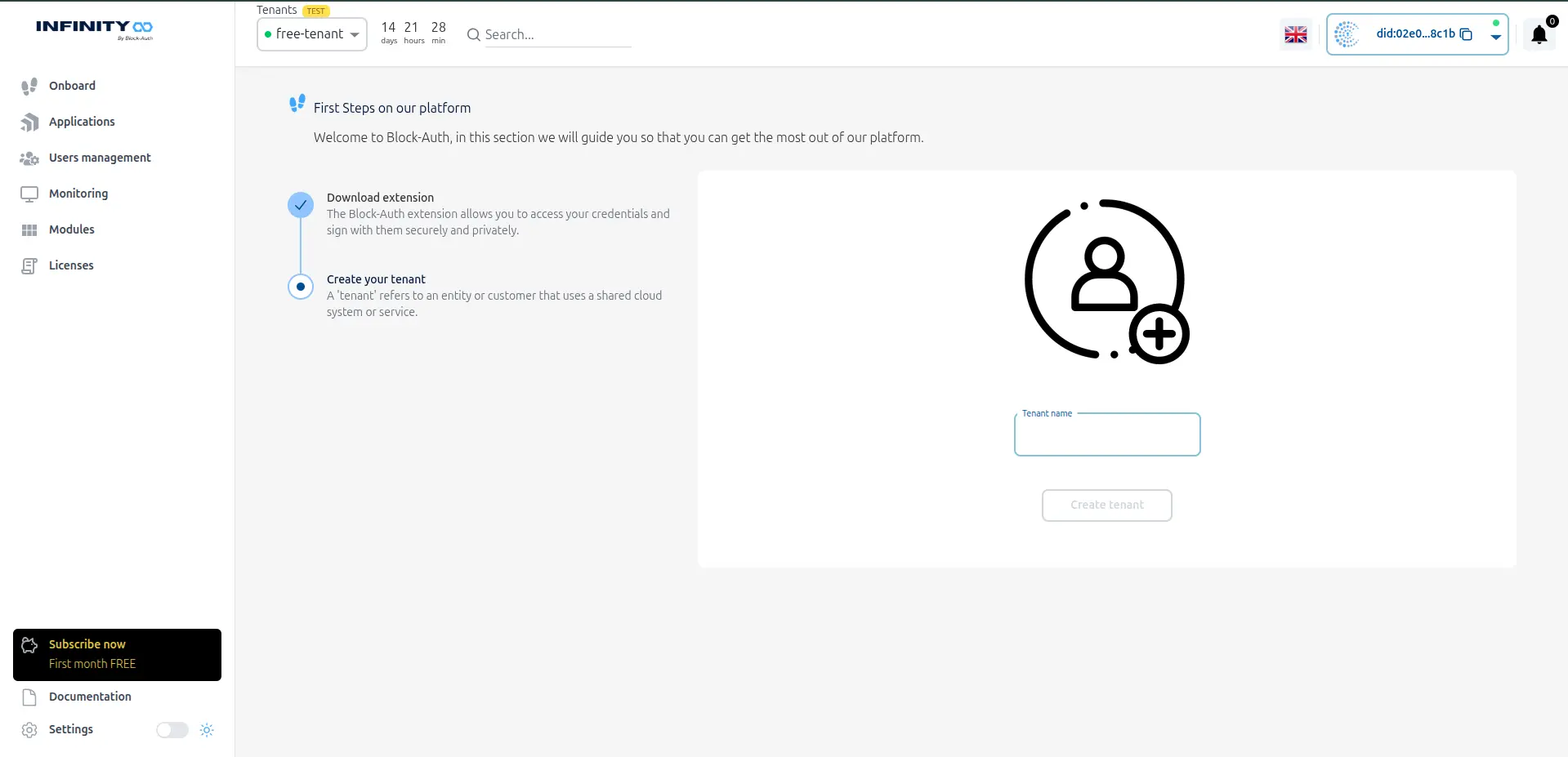Open the free-tenant dropdown
This screenshot has height=757, width=1568.
[312, 34]
